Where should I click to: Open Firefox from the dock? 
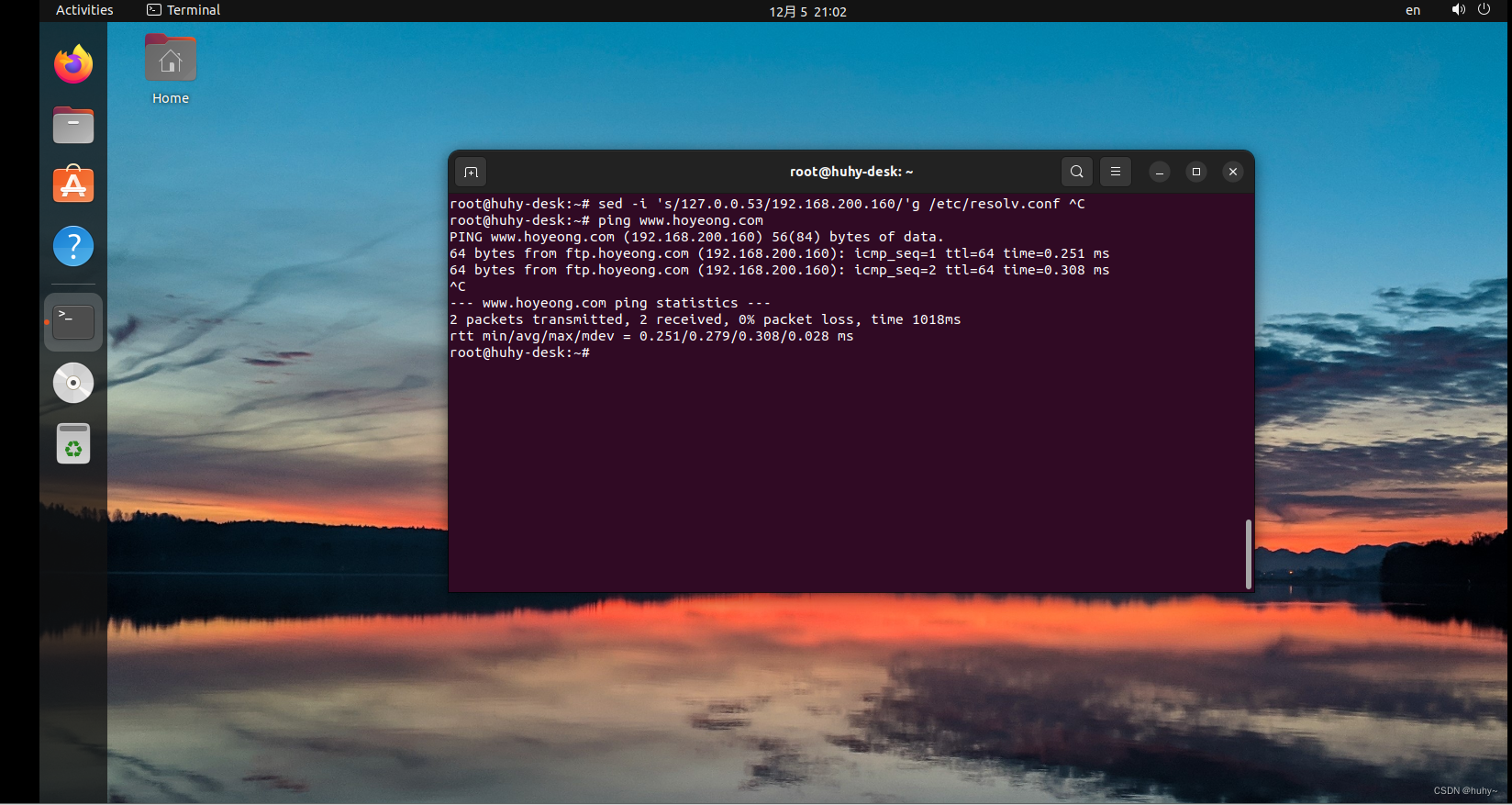(x=73, y=64)
